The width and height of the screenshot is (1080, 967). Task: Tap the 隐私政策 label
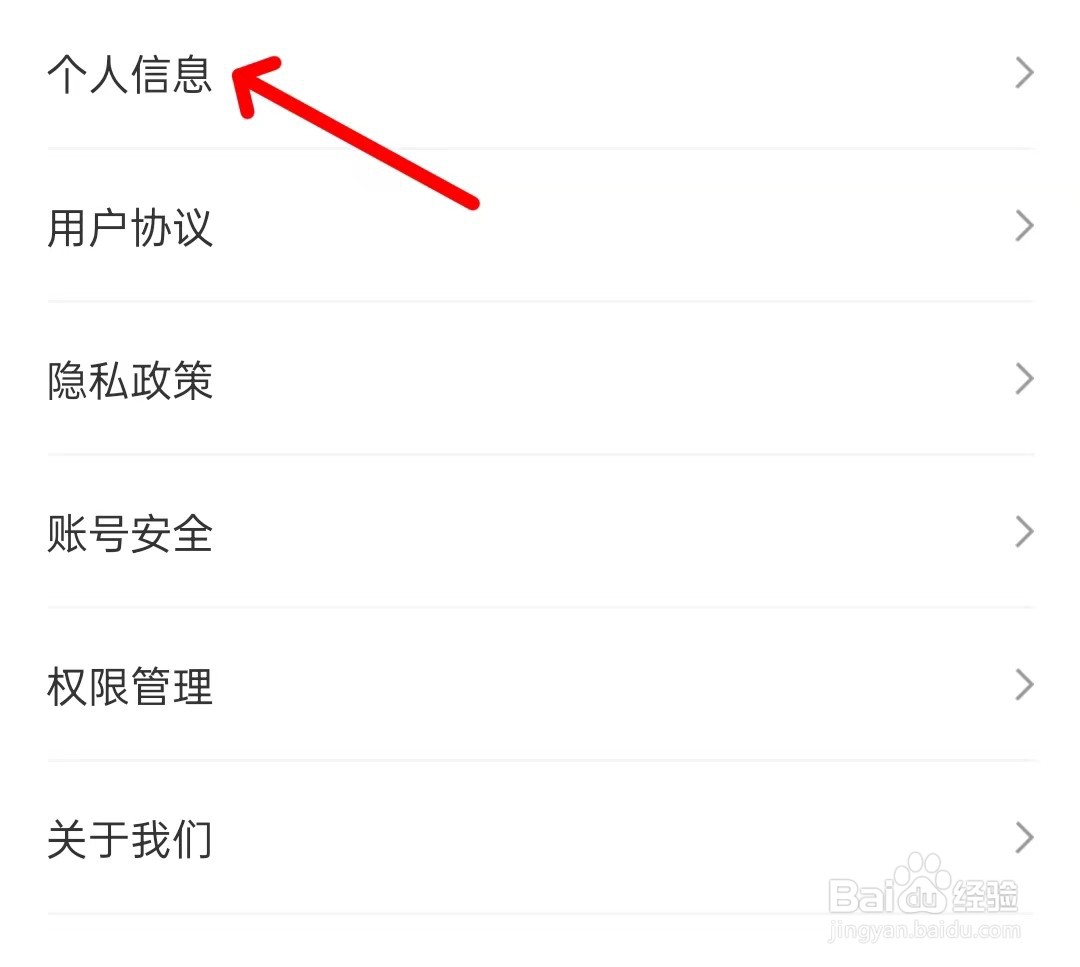(x=129, y=379)
